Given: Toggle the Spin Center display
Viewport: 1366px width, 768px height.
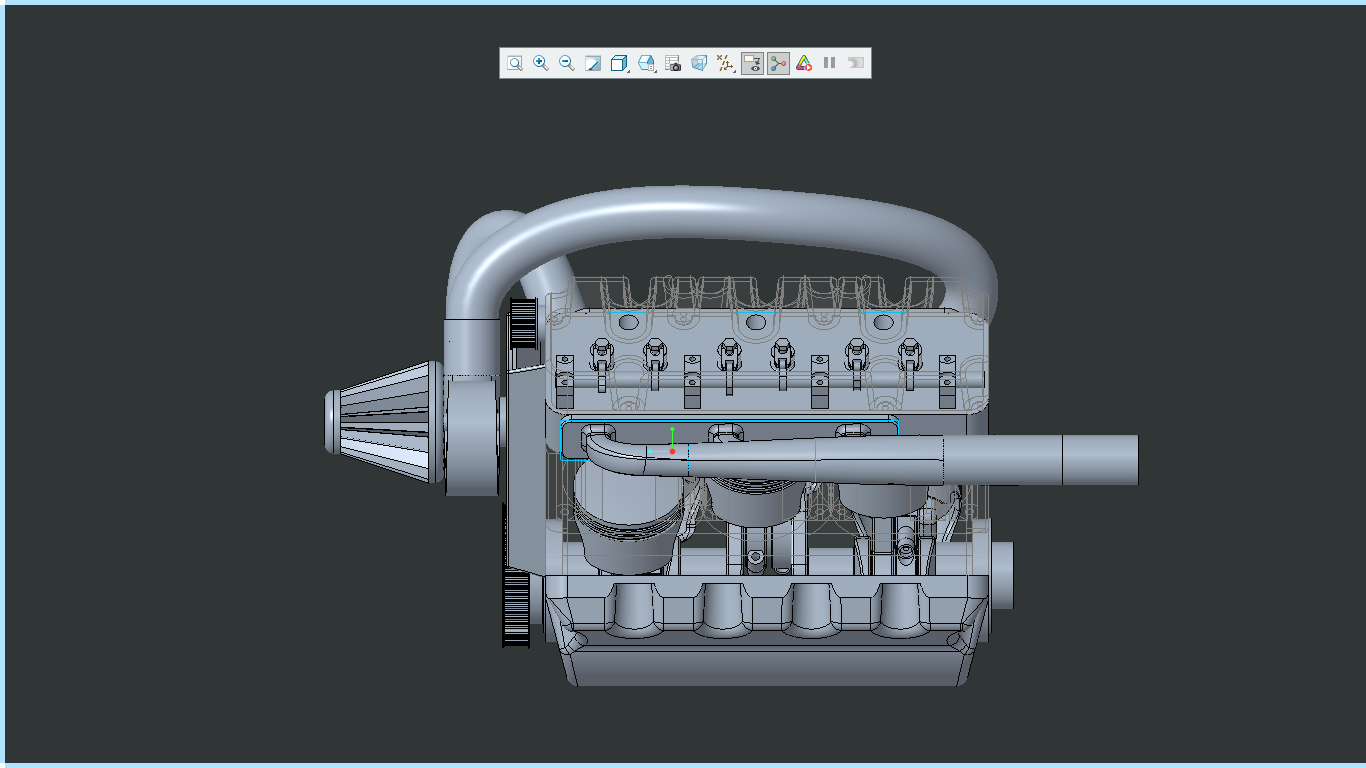Looking at the screenshot, I should click(x=778, y=63).
